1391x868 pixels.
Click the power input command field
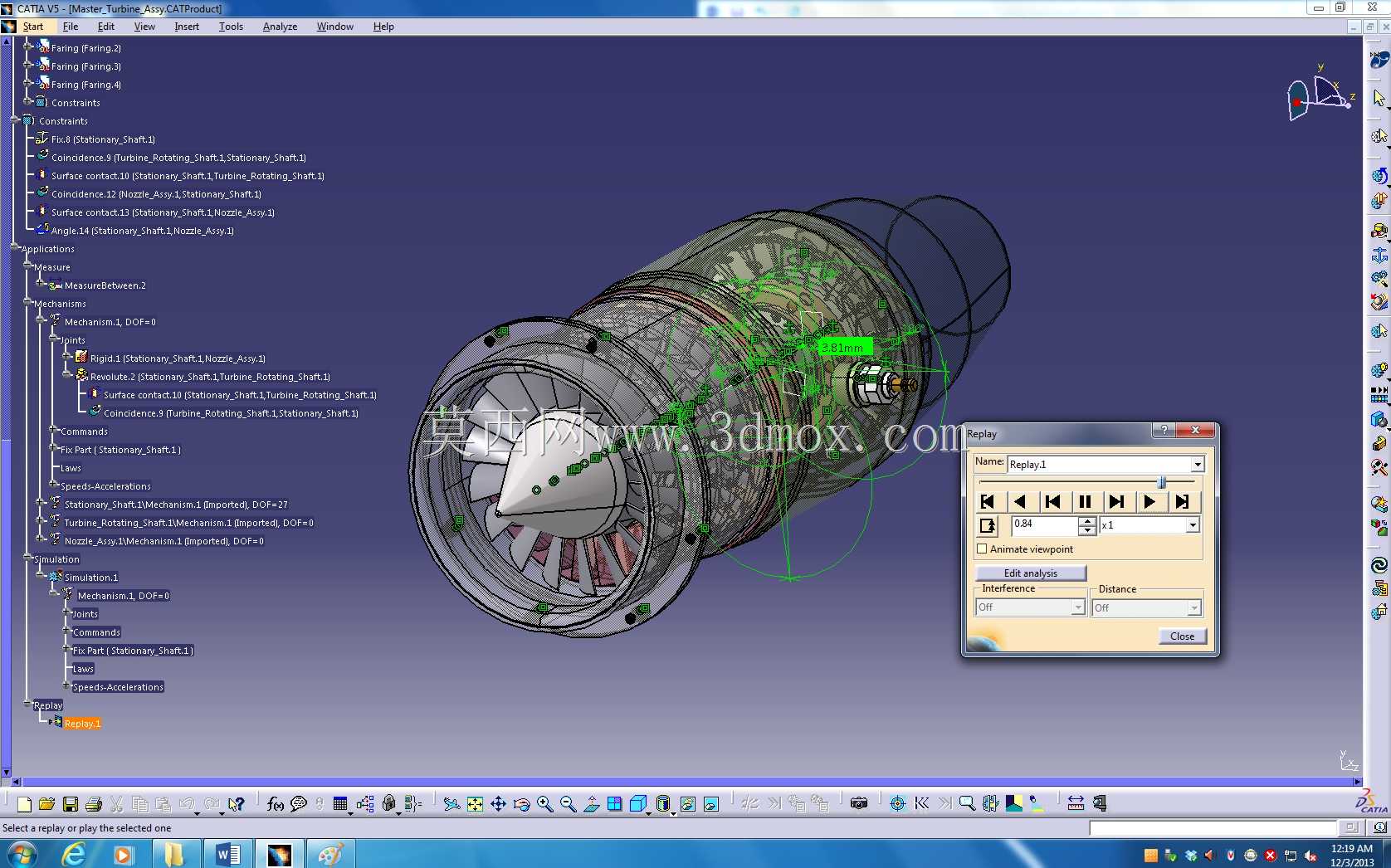1213,828
